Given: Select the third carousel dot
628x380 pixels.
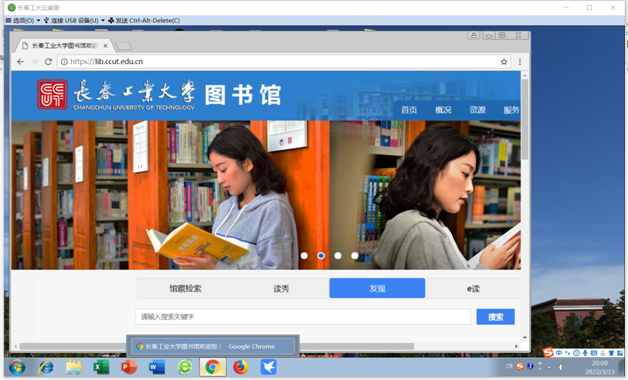Looking at the screenshot, I should pyautogui.click(x=338, y=255).
